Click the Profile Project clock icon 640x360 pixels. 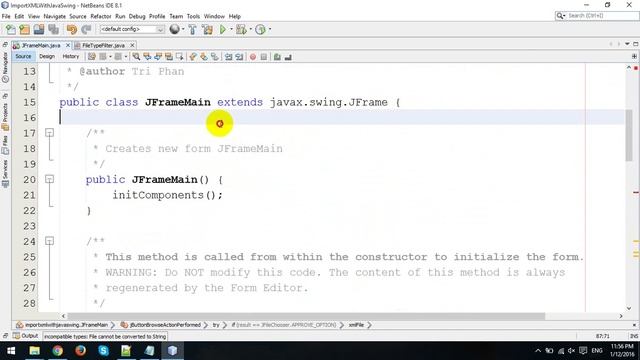[260, 29]
